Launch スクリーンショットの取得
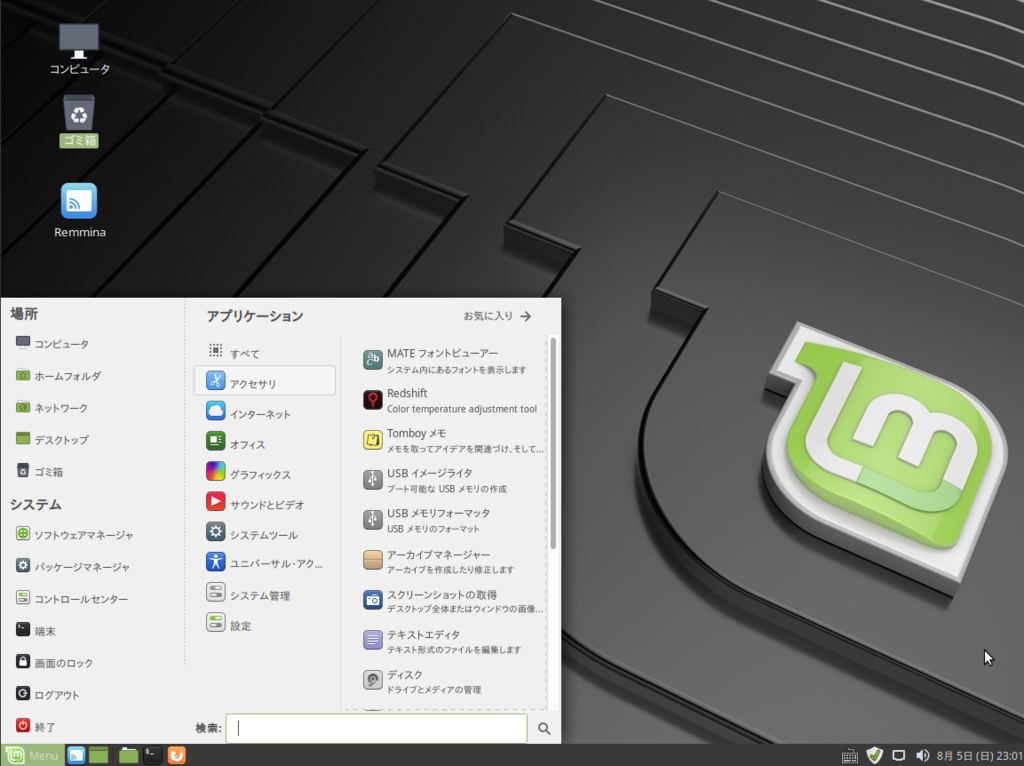 click(453, 600)
